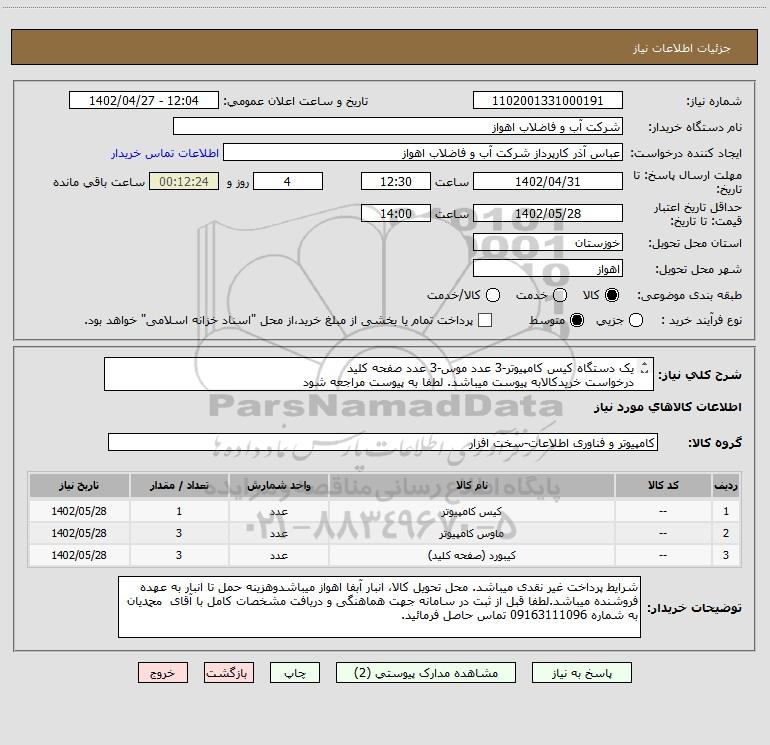The image size is (770, 745).
Task: Click the 14:00 validity time field
Action: 396,213
